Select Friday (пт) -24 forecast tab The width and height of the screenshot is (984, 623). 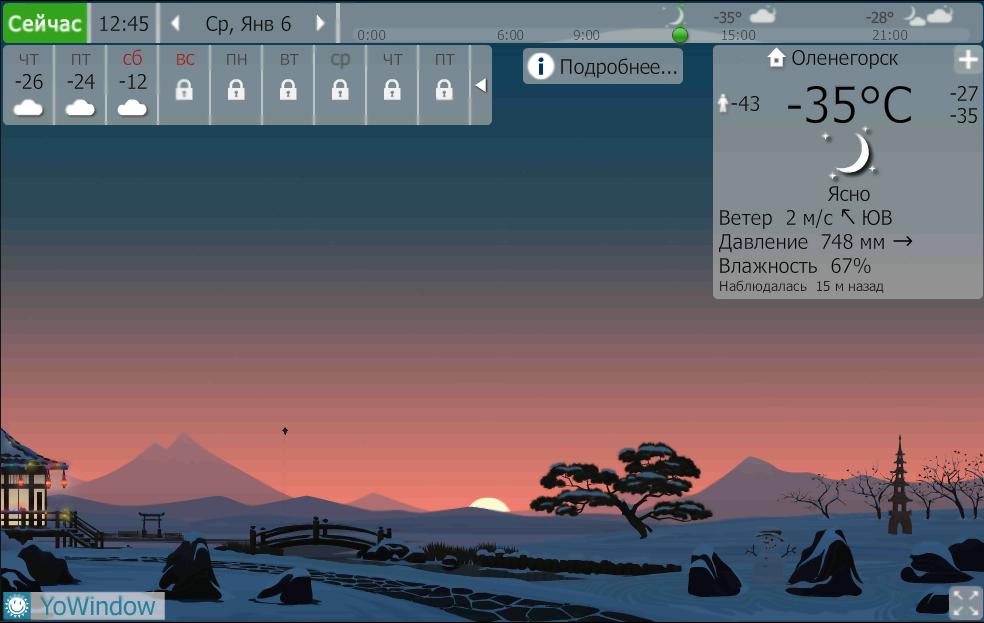(81, 84)
